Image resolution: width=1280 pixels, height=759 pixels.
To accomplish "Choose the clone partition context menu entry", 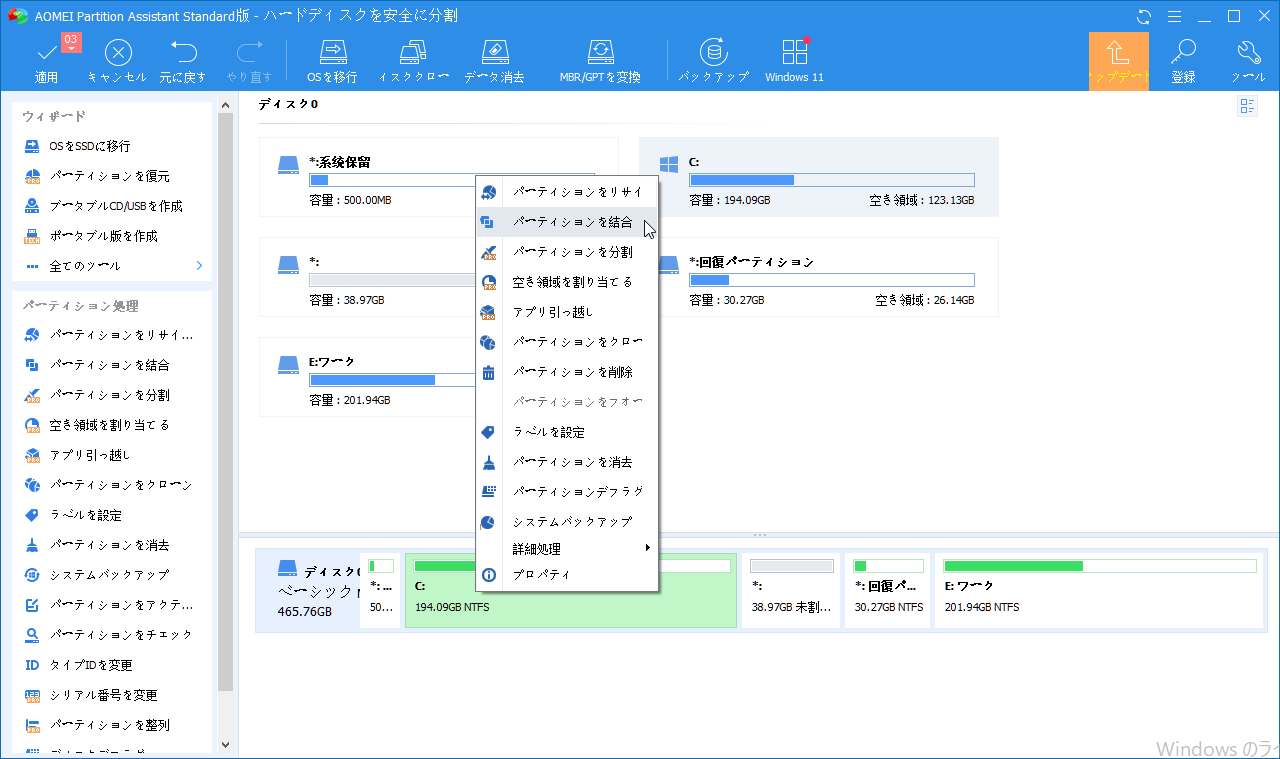I will (x=567, y=342).
